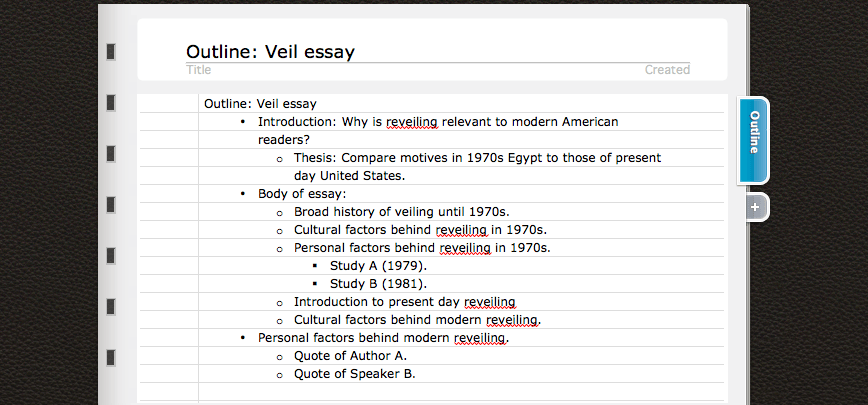Click the top notebook binder ring
The image size is (868, 405).
(x=111, y=52)
